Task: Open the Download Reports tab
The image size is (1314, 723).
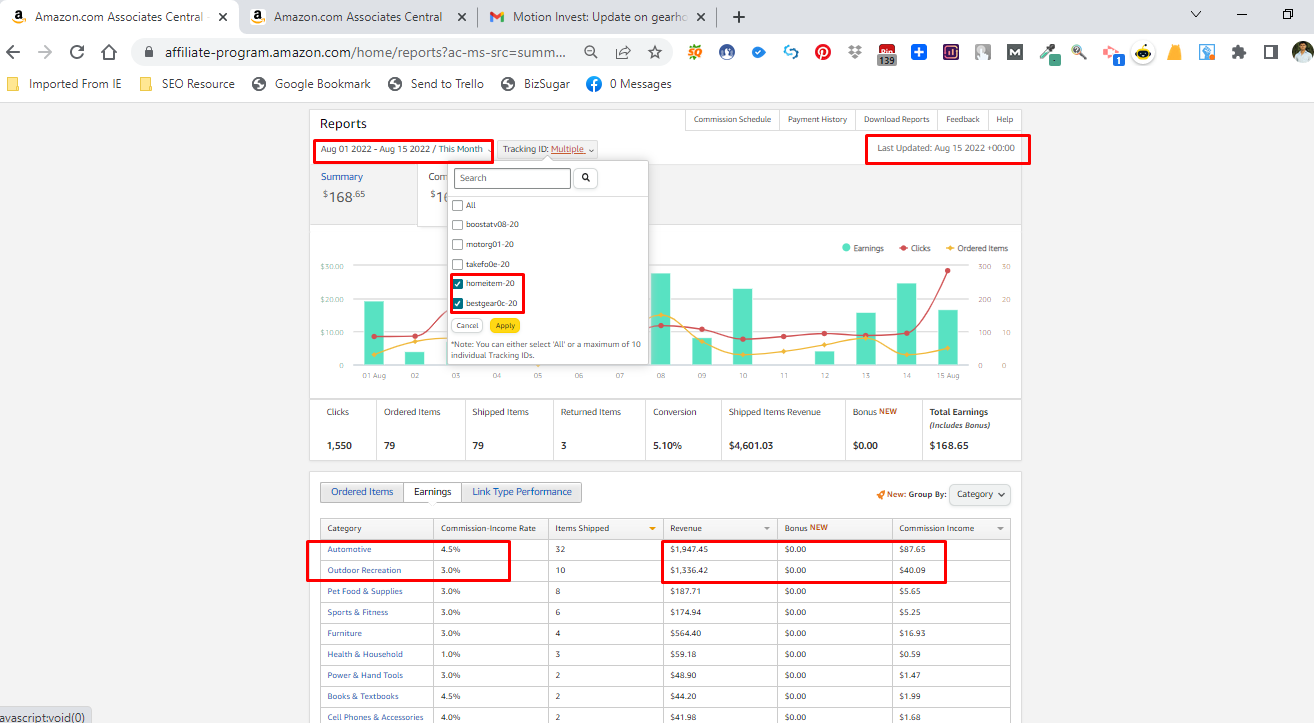Action: (896, 119)
